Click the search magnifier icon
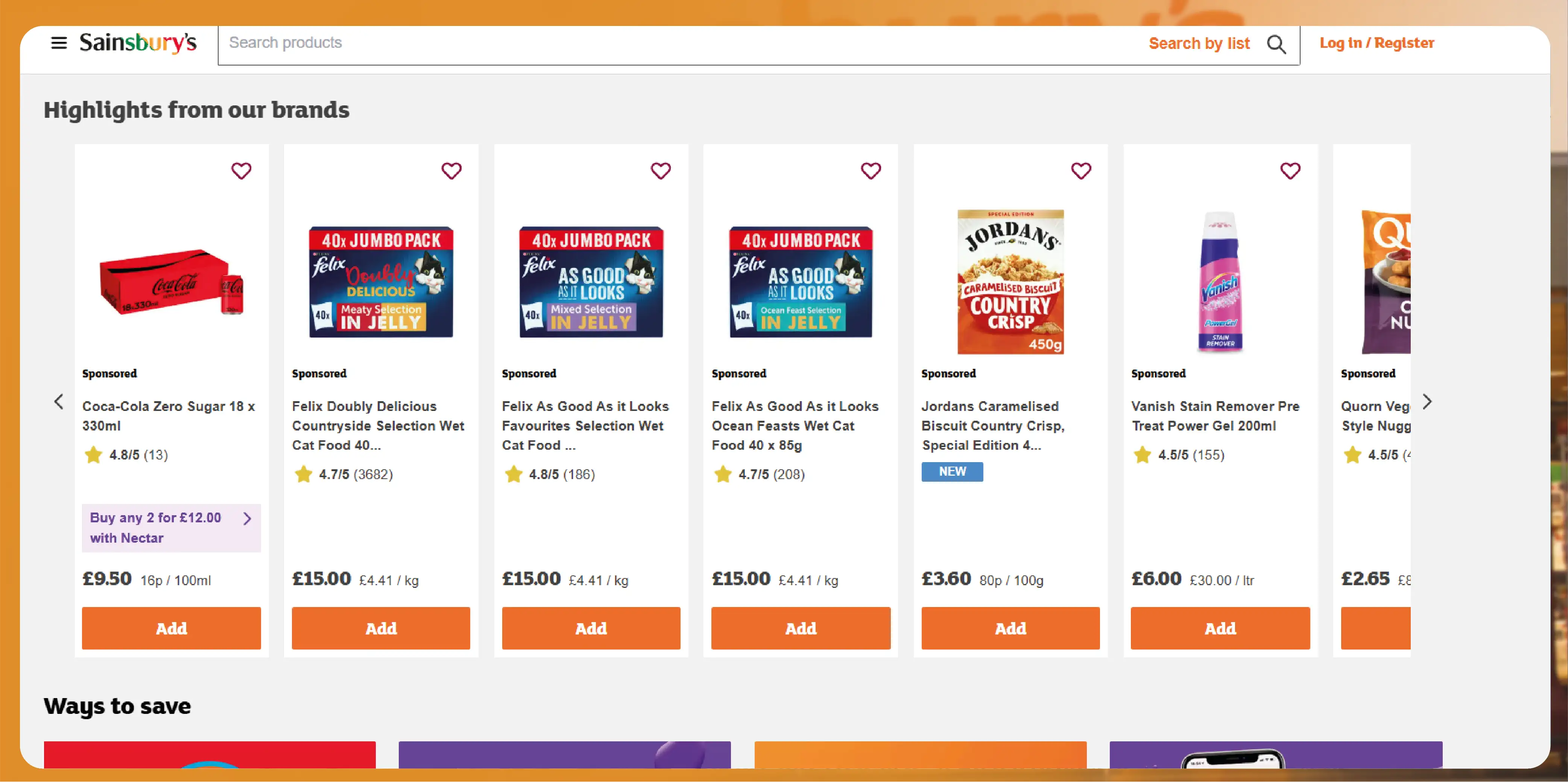The width and height of the screenshot is (1568, 782). click(1276, 44)
